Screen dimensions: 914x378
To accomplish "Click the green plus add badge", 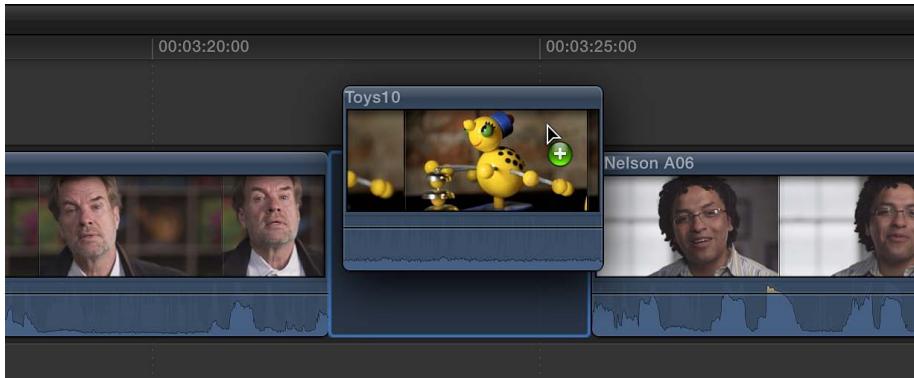I will click(560, 154).
